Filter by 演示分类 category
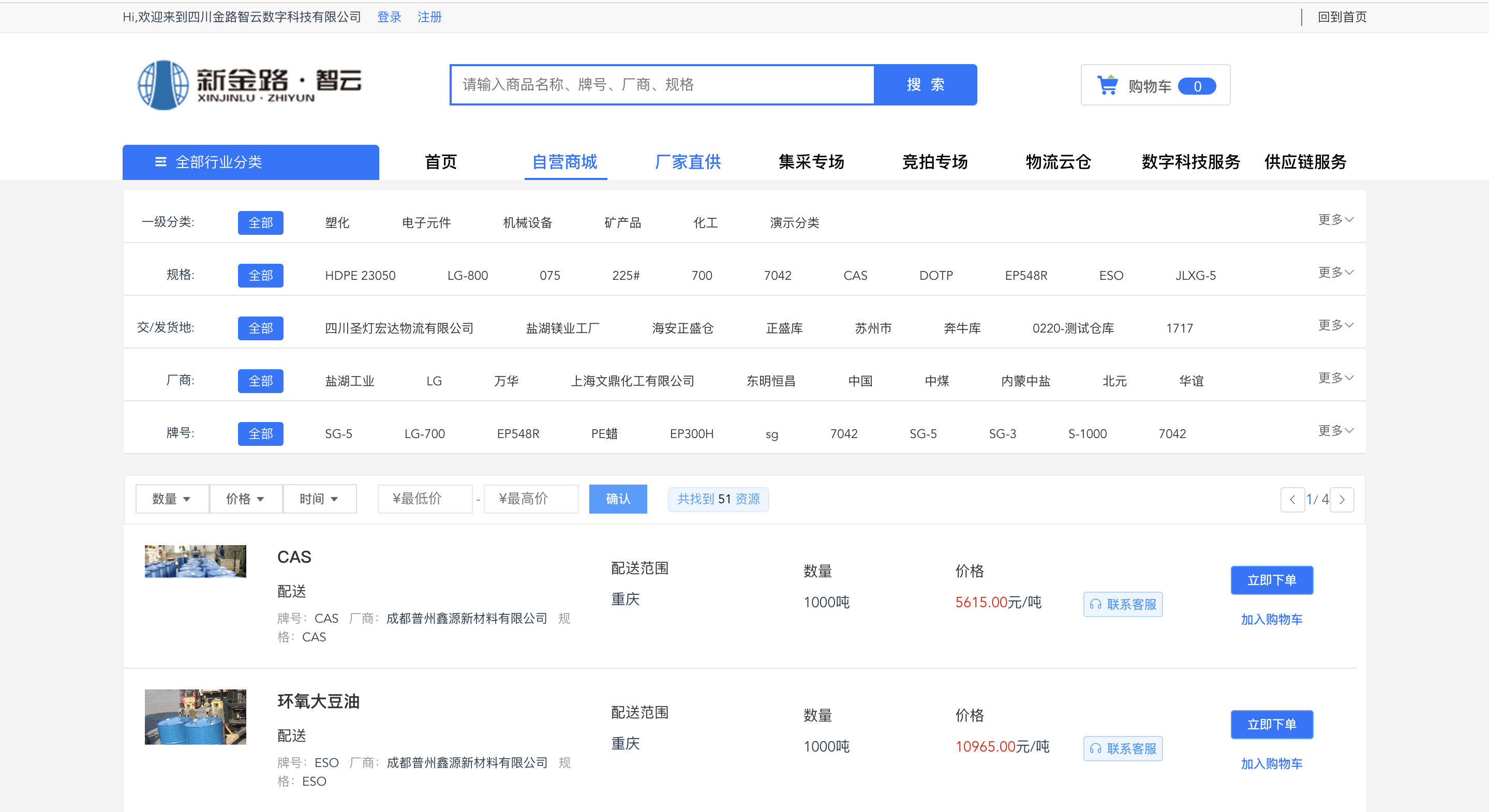The height and width of the screenshot is (812, 1489). pyautogui.click(x=794, y=222)
